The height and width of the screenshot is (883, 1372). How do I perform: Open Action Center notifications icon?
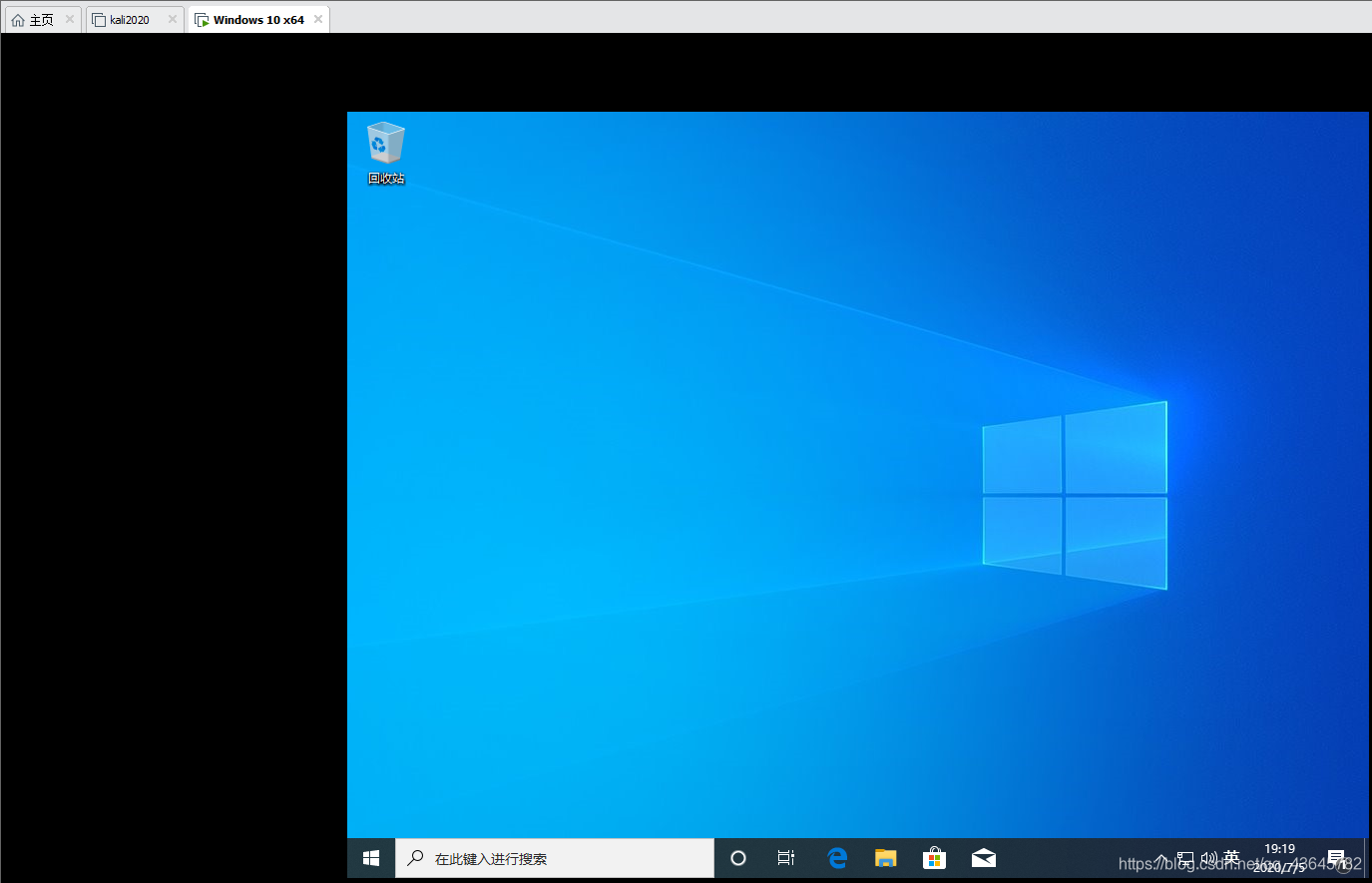[1337, 858]
